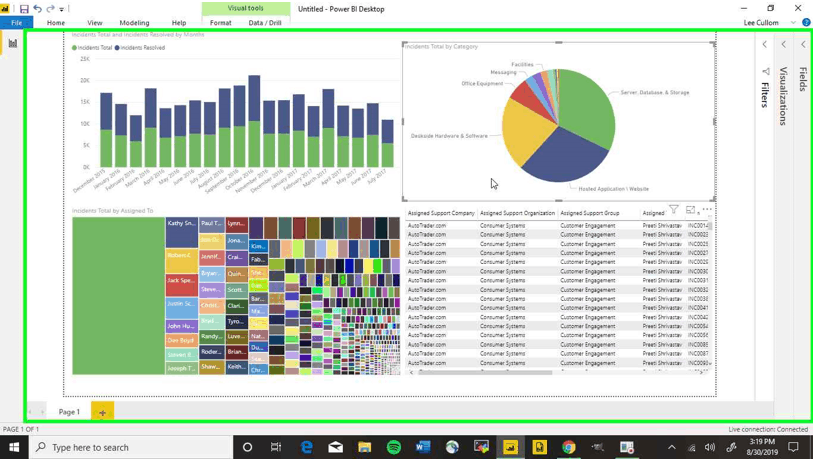Open the File menu
Screen dimensions: 814x461
point(17,23)
